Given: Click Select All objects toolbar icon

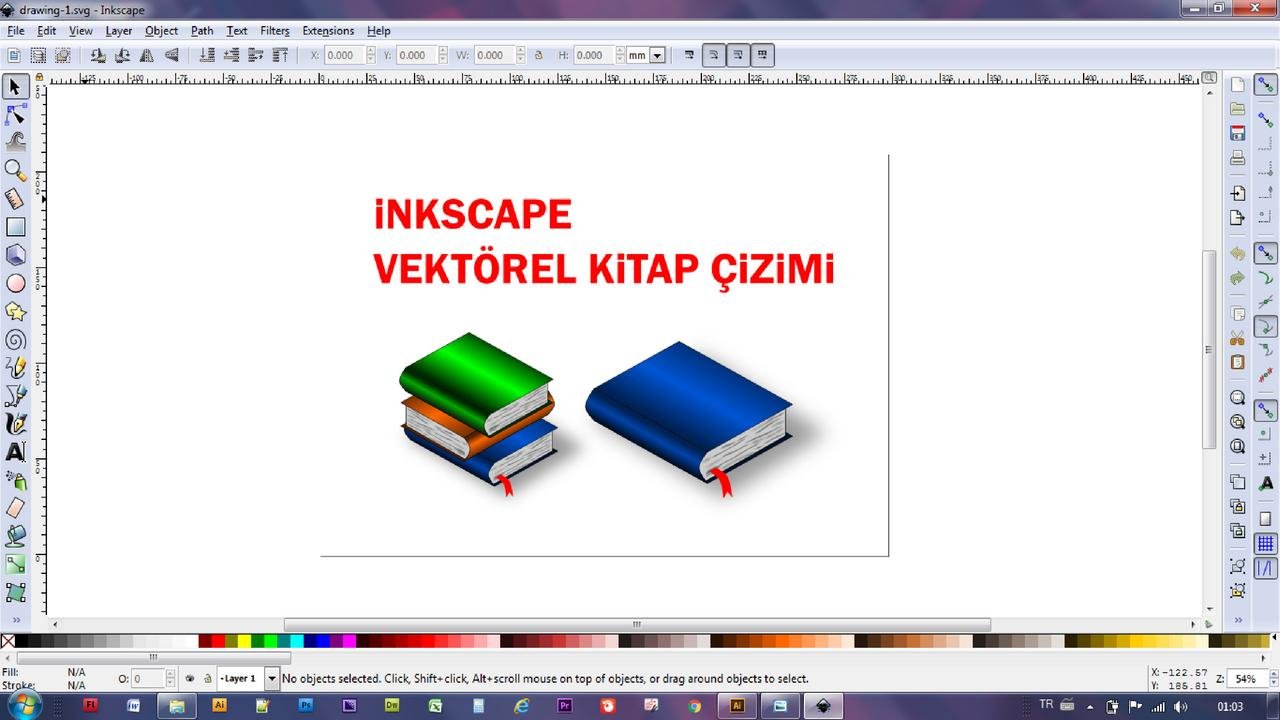Looking at the screenshot, I should point(15,55).
